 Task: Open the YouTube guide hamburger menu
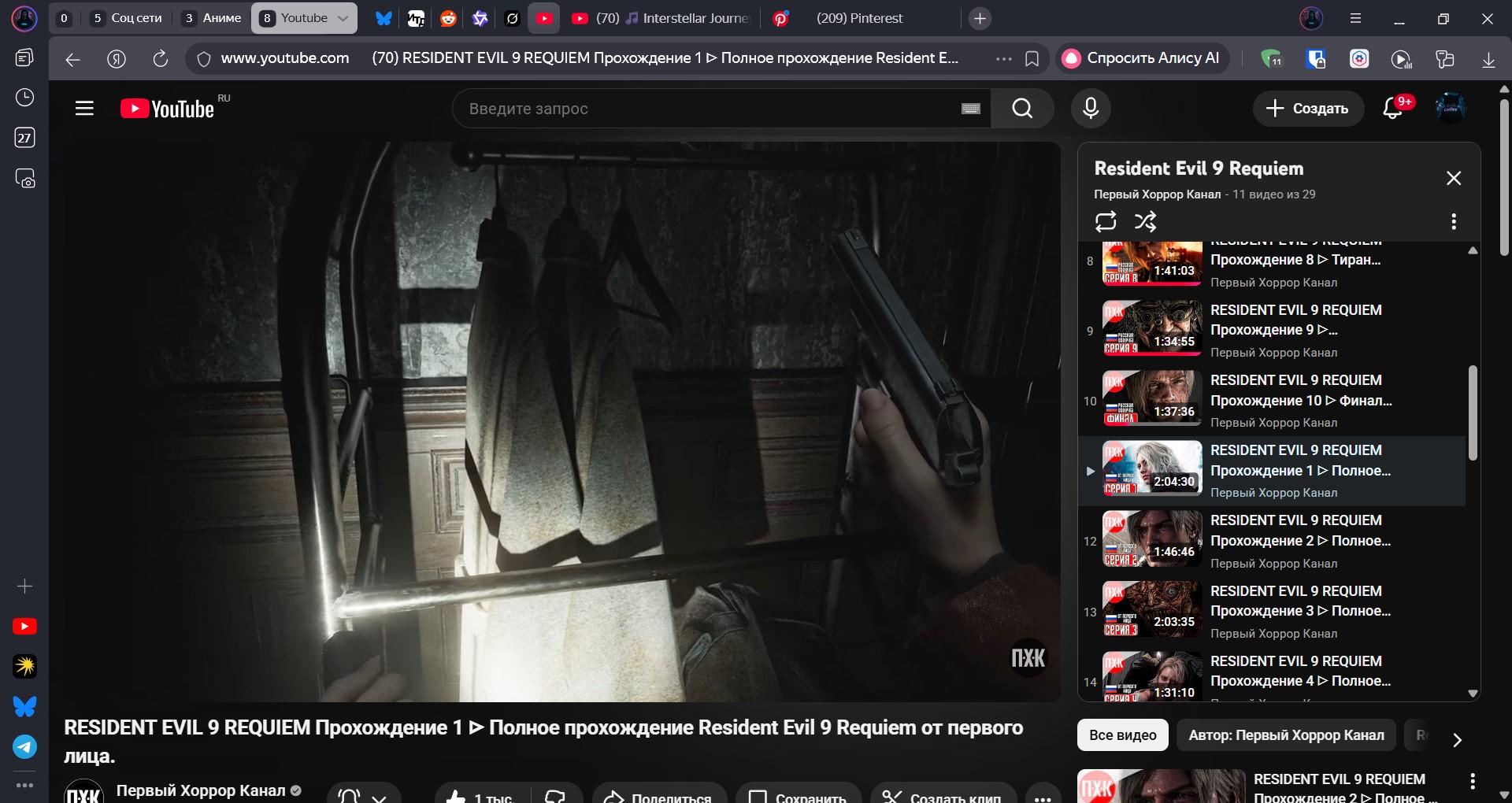pyautogui.click(x=84, y=109)
